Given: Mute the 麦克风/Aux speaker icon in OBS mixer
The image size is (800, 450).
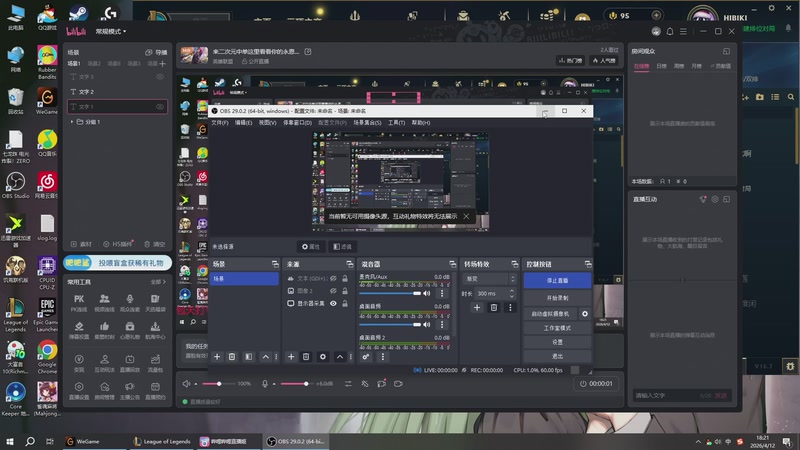Looking at the screenshot, I should (427, 293).
